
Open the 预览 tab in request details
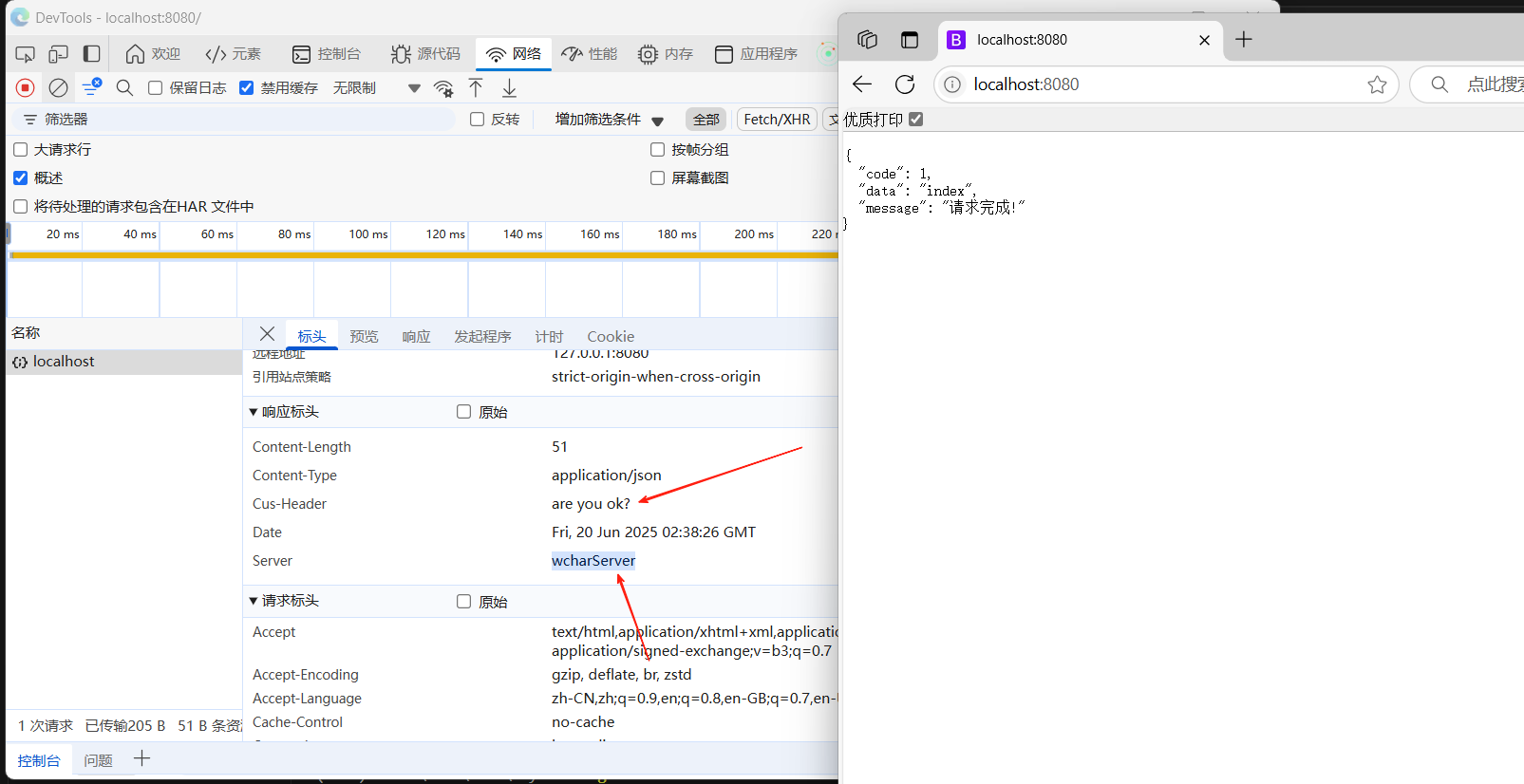tap(364, 336)
